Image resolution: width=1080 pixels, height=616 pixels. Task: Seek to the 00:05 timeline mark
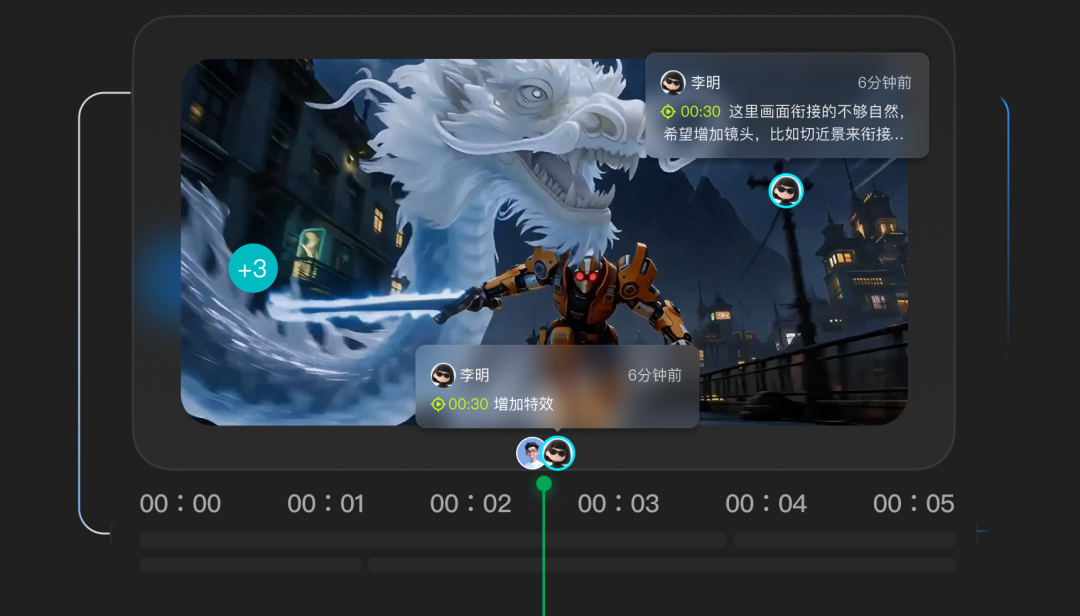[x=913, y=504]
